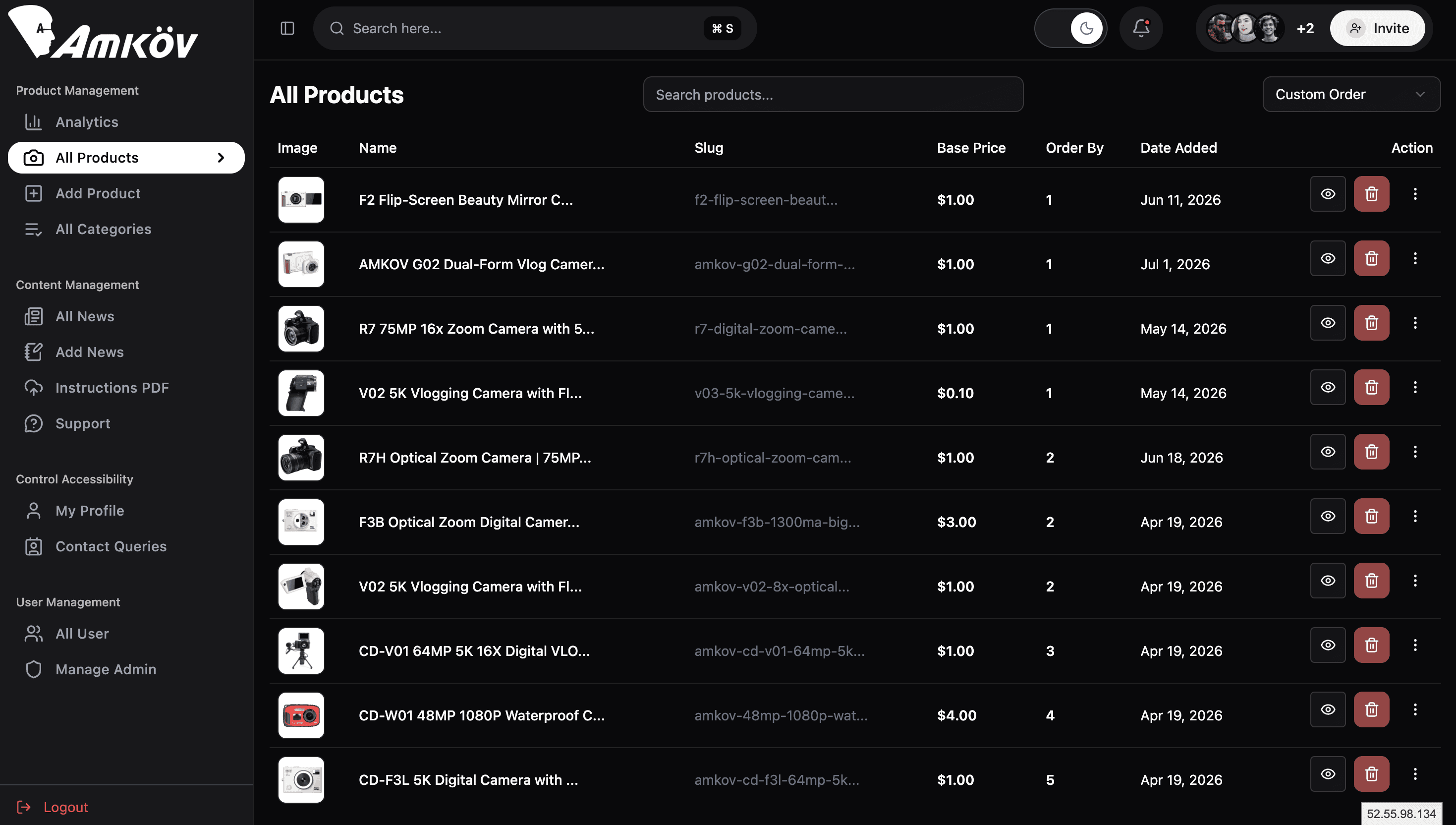This screenshot has height=825, width=1456.
Task: Click the +2 team members avatar group
Action: tap(1261, 28)
